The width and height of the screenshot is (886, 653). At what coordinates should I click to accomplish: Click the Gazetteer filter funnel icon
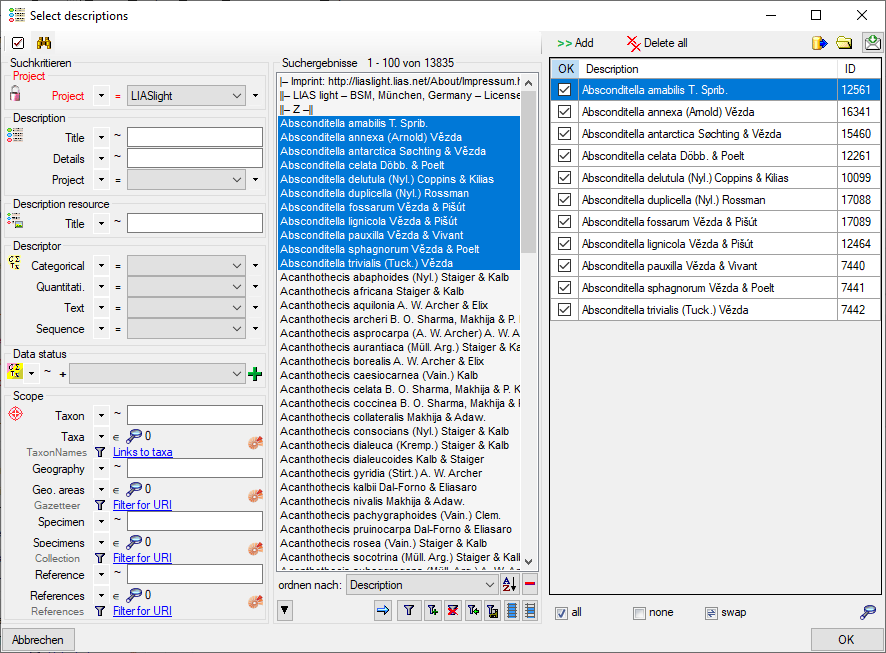click(100, 505)
